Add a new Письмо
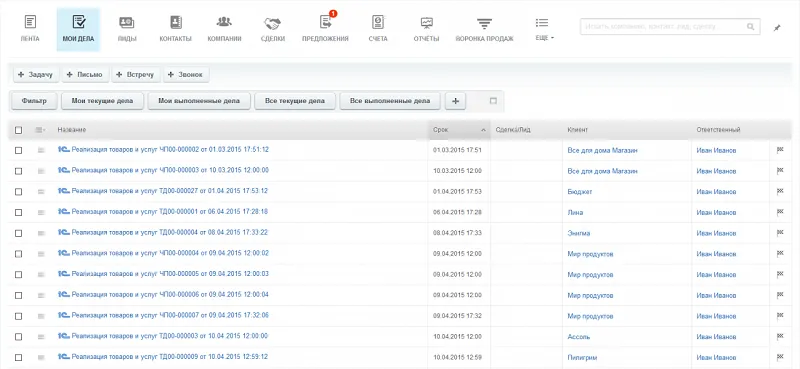 [85, 75]
